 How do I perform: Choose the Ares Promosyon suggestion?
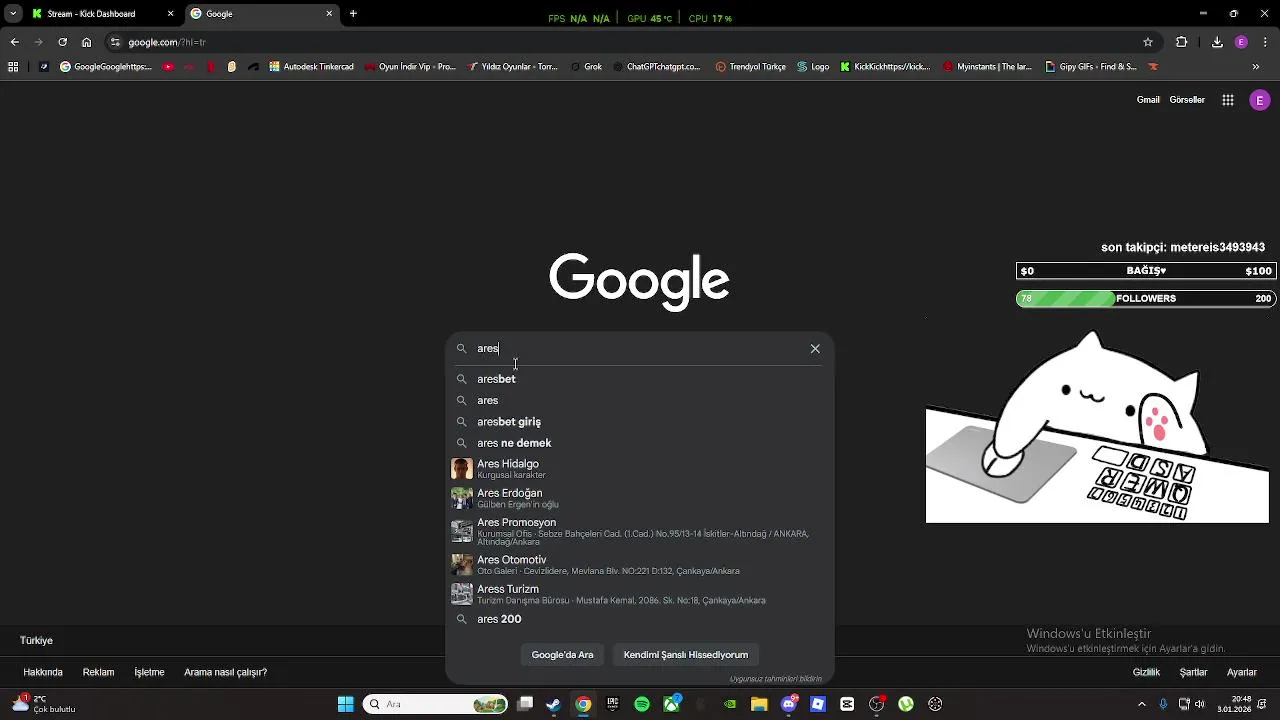[640, 531]
